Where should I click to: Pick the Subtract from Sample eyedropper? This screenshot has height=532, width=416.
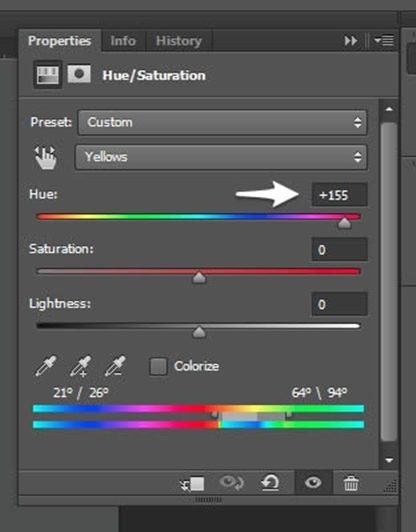[115, 366]
